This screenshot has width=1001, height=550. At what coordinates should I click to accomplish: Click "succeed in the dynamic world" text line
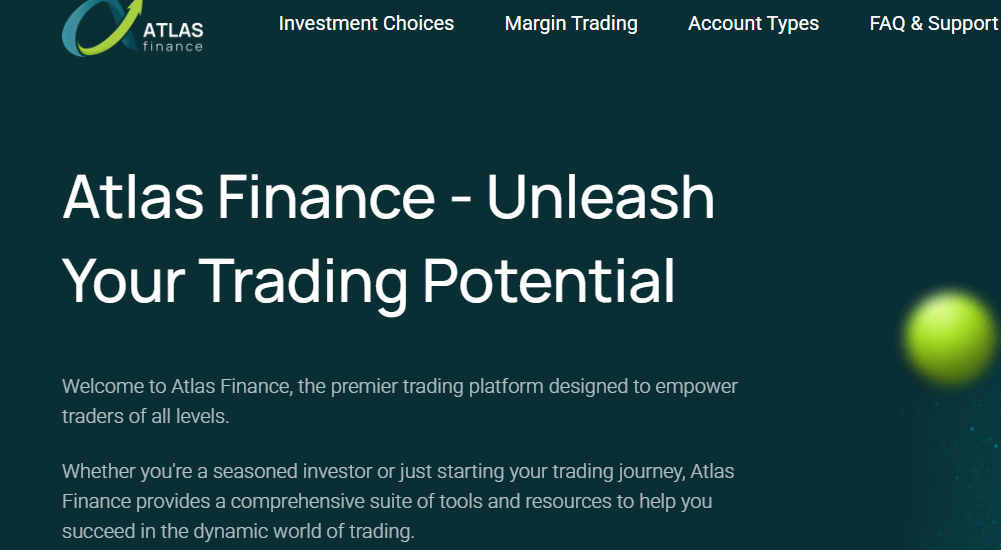[x=238, y=531]
